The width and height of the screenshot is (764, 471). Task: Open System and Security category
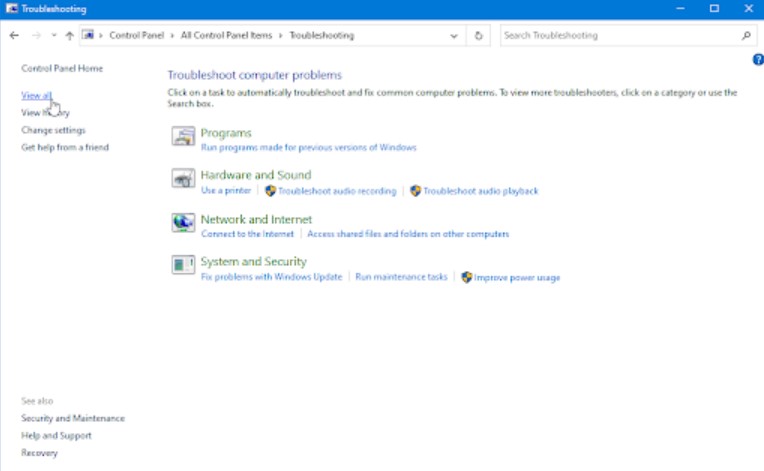pyautogui.click(x=253, y=262)
